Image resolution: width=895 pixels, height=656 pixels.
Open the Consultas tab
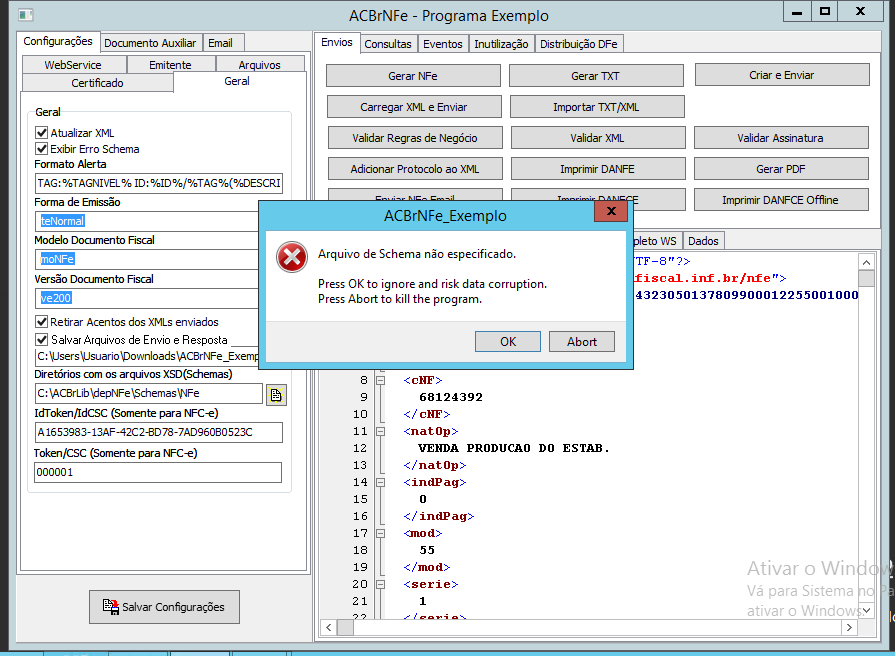(388, 44)
